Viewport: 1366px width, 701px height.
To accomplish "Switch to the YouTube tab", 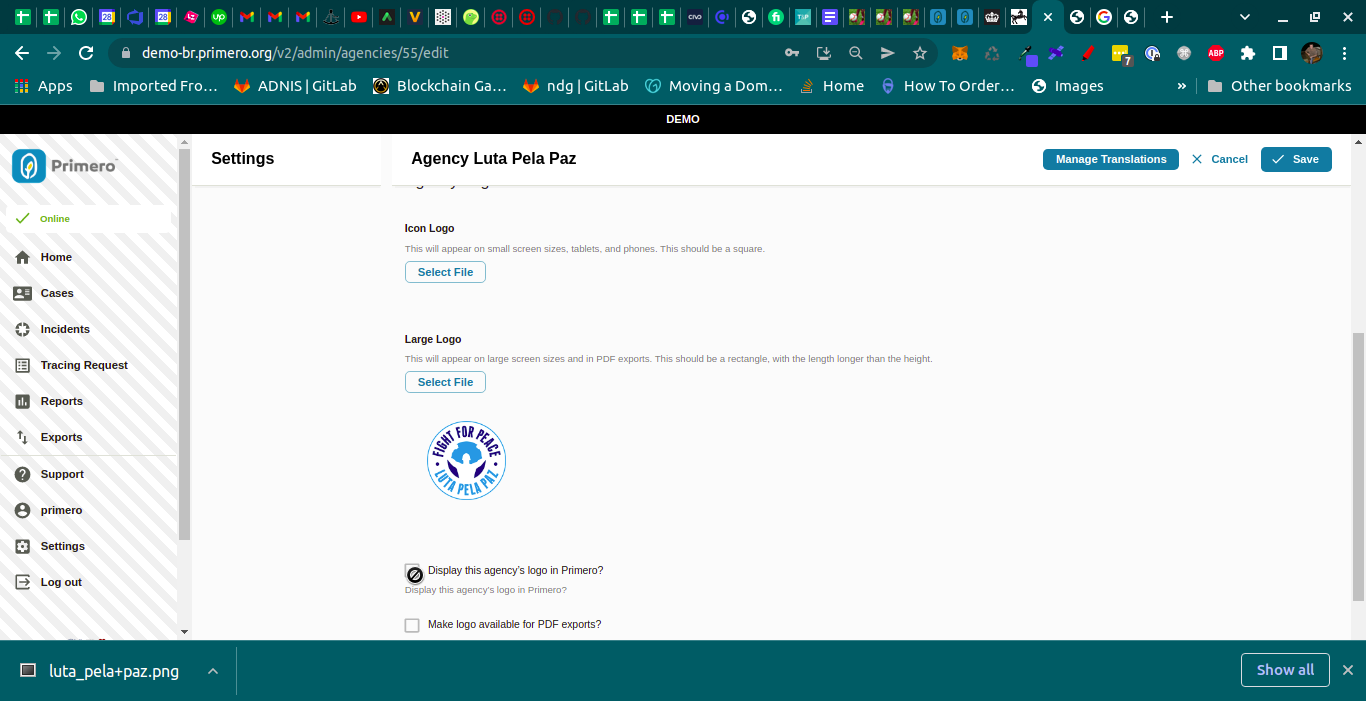I will [359, 17].
